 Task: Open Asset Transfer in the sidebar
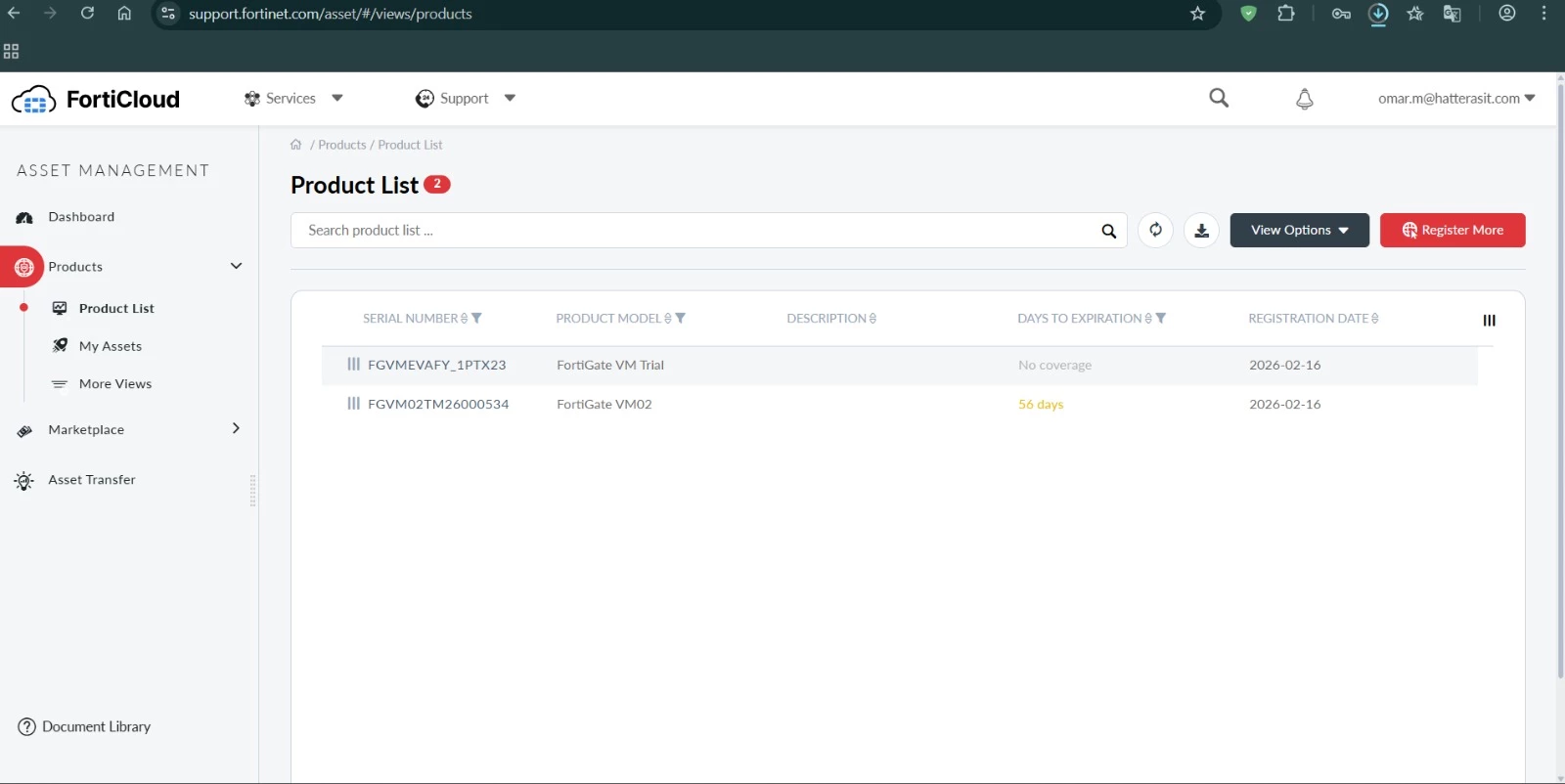pyautogui.click(x=91, y=480)
